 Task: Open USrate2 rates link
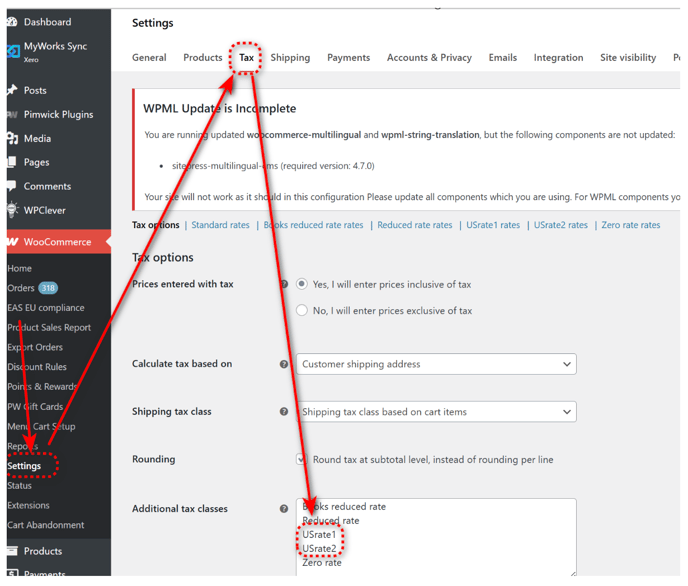pyautogui.click(x=560, y=225)
